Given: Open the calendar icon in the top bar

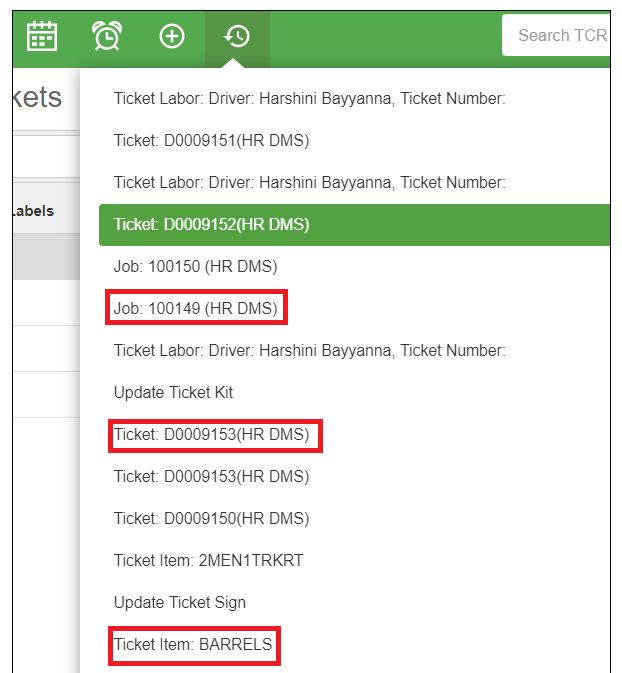Looking at the screenshot, I should [x=42, y=36].
